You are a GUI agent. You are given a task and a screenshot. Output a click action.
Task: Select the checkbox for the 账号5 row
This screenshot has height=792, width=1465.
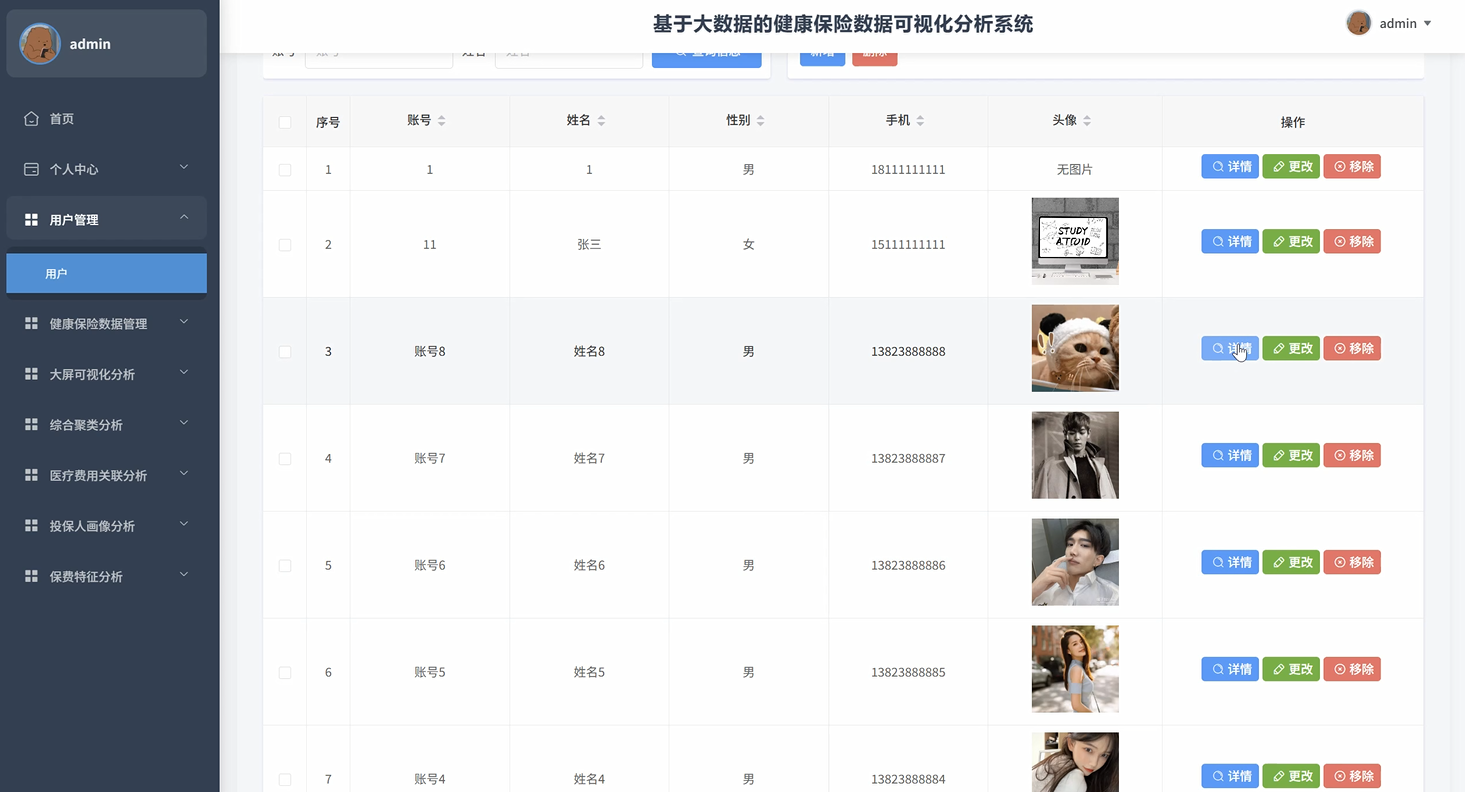click(x=285, y=673)
